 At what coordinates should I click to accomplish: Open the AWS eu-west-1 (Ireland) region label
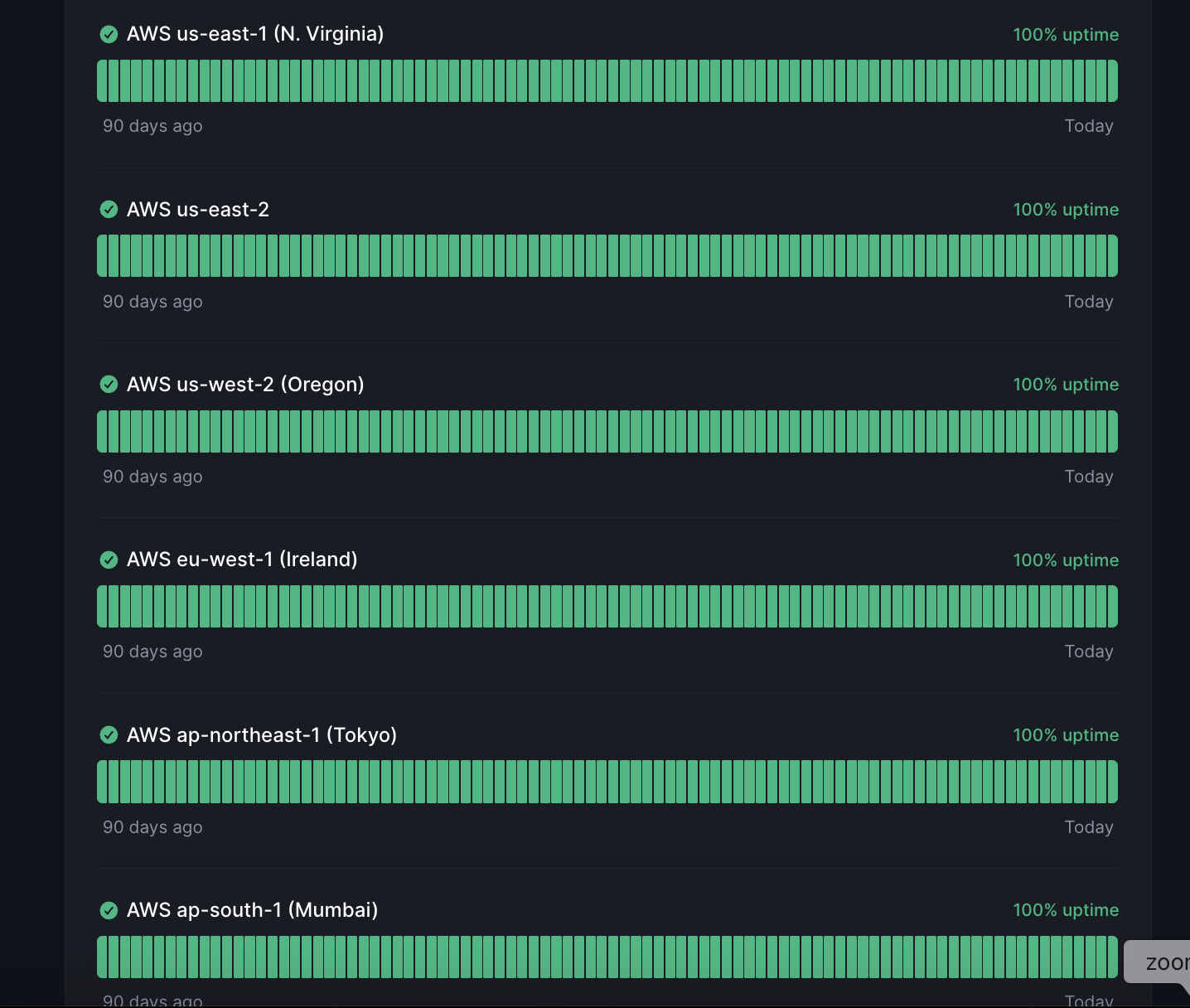[241, 560]
